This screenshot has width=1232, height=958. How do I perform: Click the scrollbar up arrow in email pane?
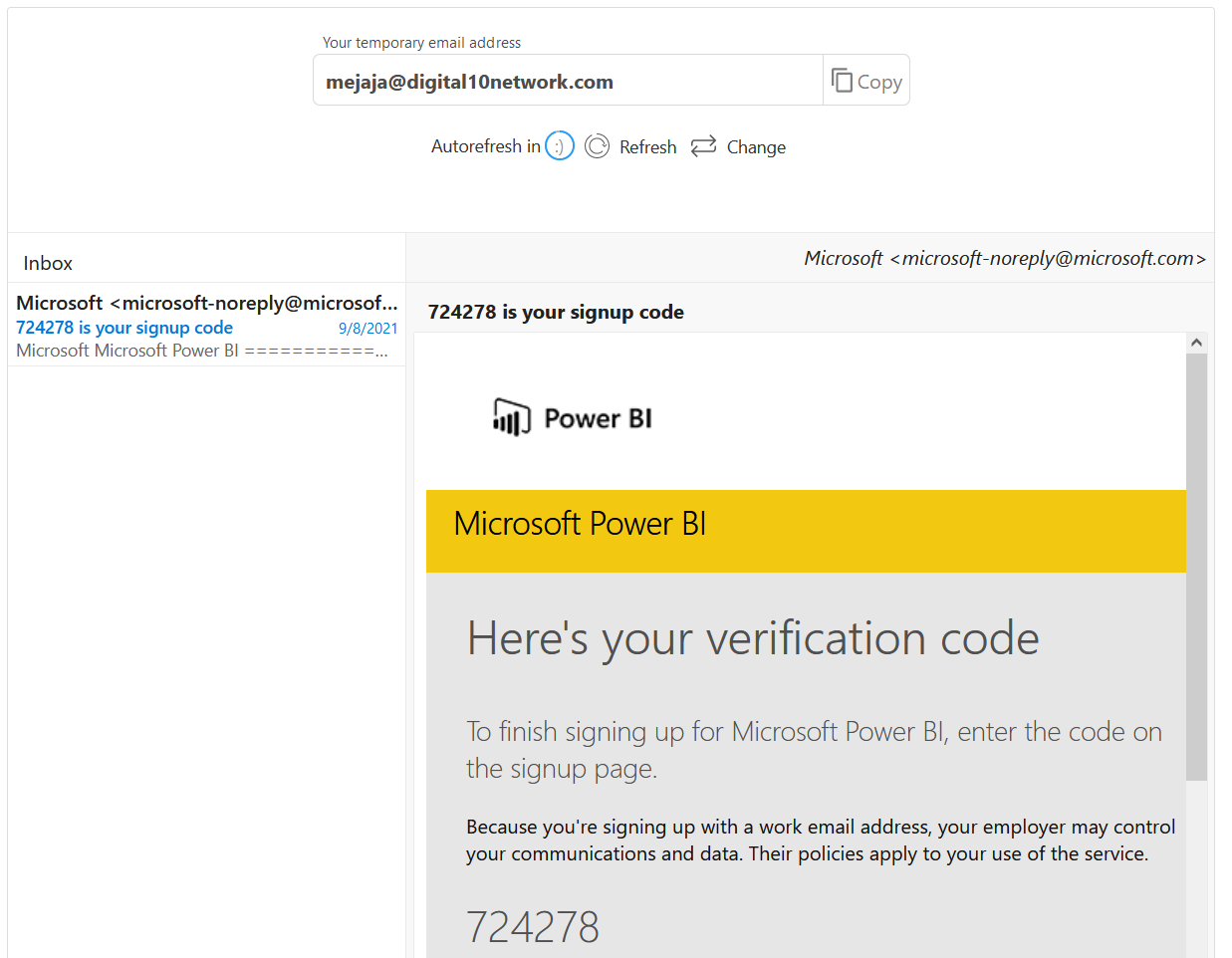tap(1196, 343)
